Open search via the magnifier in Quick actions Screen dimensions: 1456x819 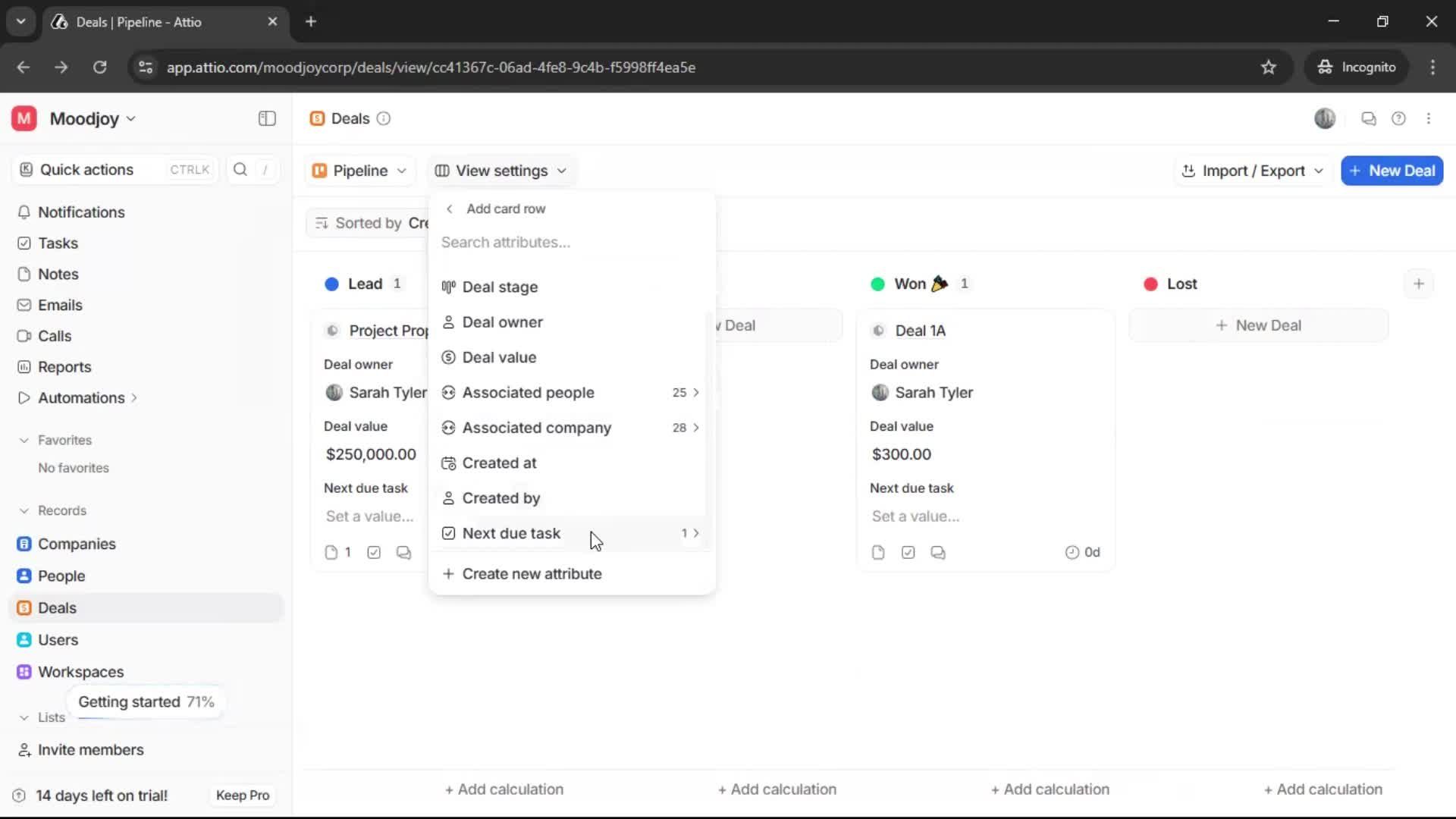240,170
